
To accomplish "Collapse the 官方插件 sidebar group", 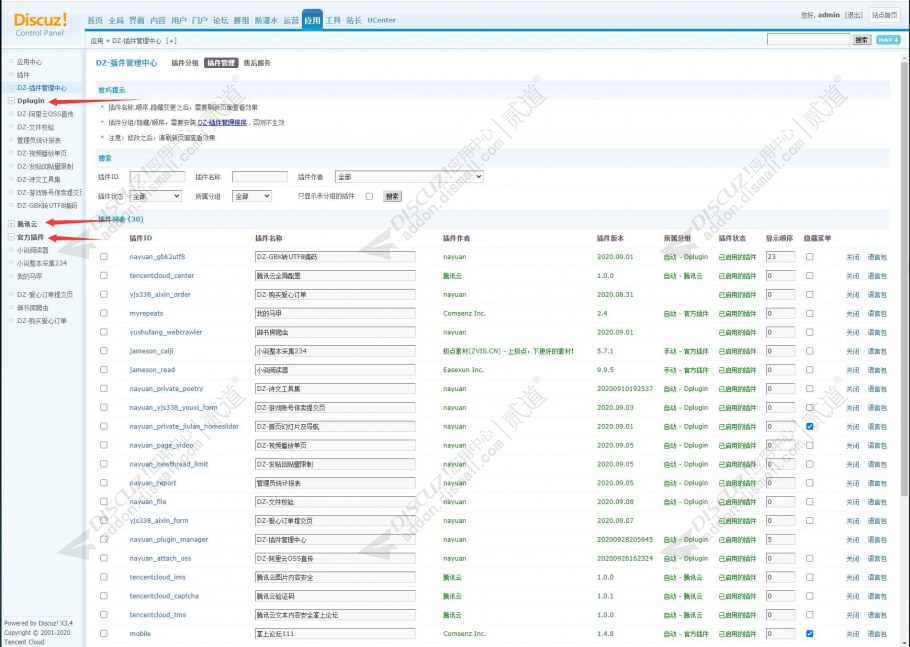I will click(11, 237).
